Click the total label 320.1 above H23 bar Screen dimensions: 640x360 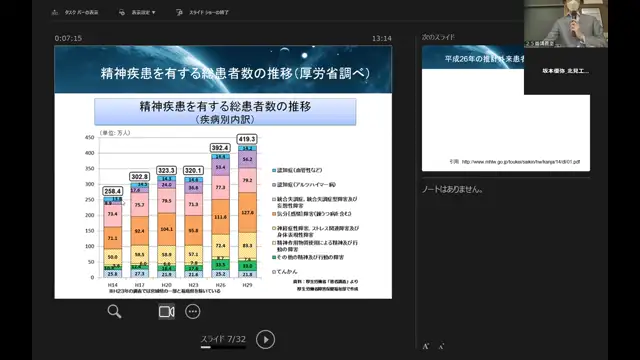click(x=193, y=170)
